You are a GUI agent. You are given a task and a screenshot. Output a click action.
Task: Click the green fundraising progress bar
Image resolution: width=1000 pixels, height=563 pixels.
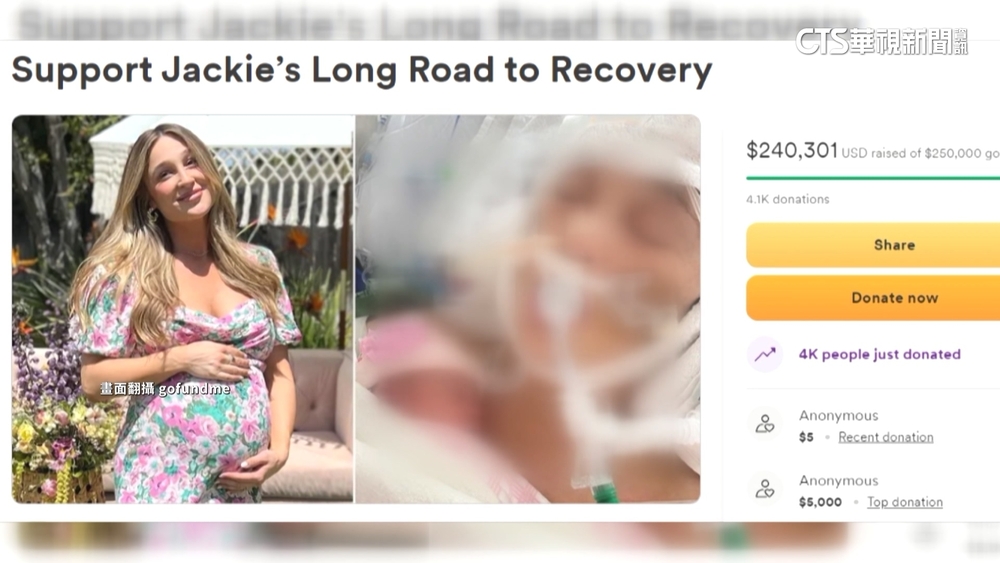pyautogui.click(x=873, y=178)
